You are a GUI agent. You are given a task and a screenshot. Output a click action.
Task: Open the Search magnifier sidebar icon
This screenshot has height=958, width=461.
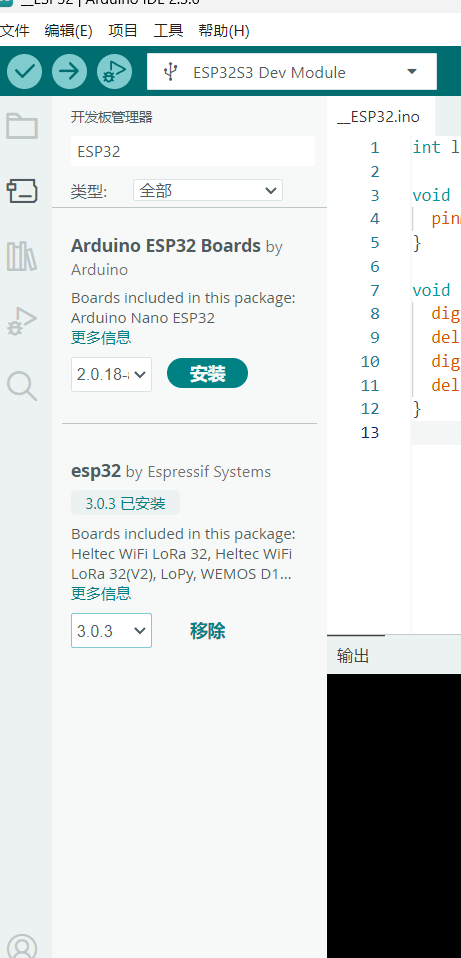pos(22,386)
